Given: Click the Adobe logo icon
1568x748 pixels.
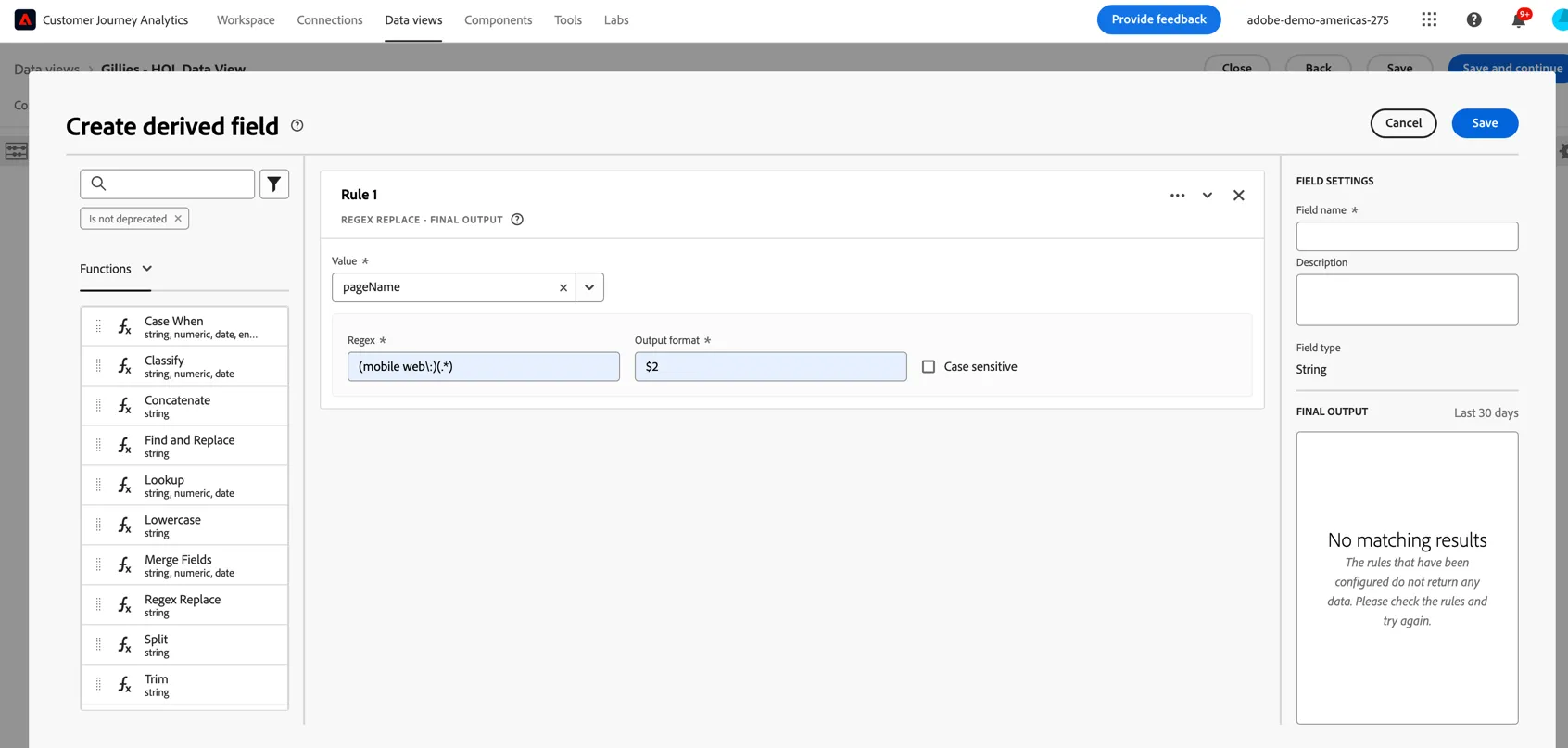Looking at the screenshot, I should [x=25, y=19].
